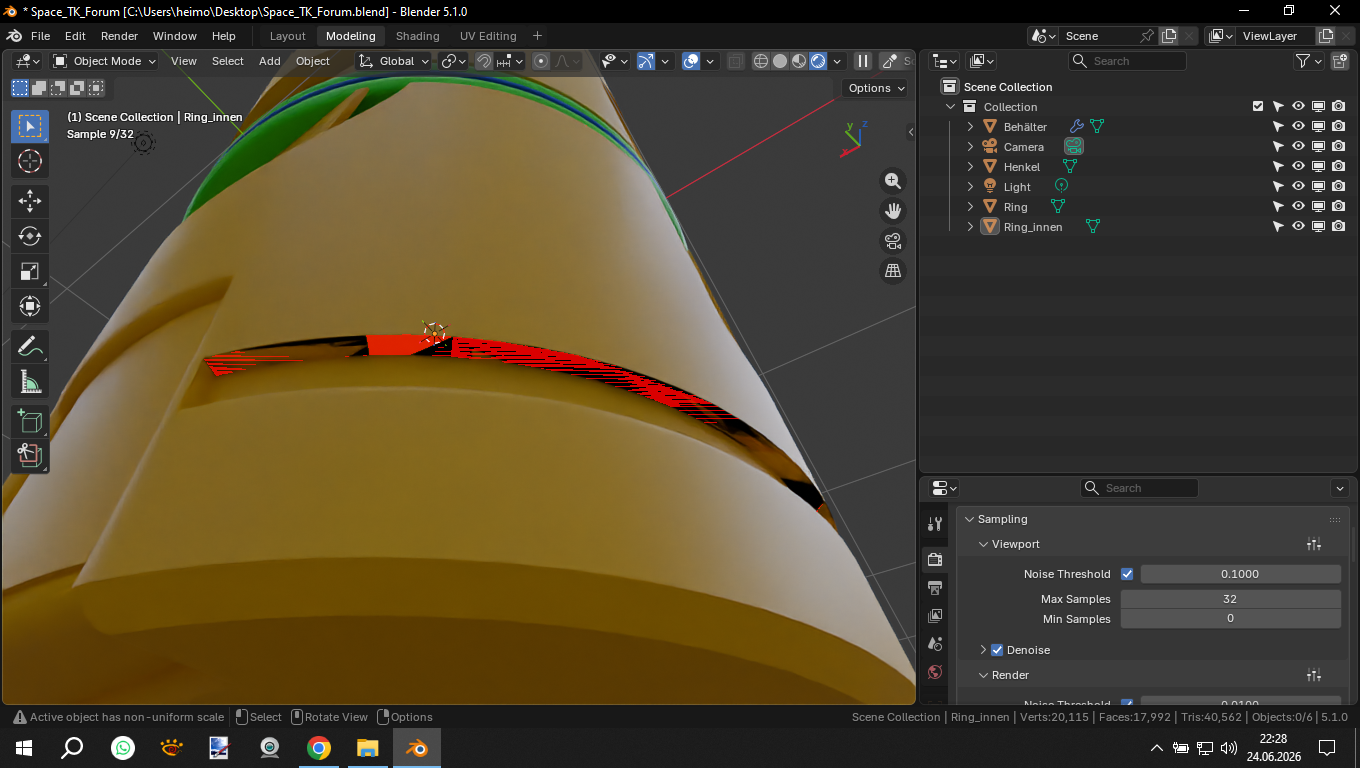Toggle snapping magnet in header
The width and height of the screenshot is (1360, 768).
(x=484, y=61)
